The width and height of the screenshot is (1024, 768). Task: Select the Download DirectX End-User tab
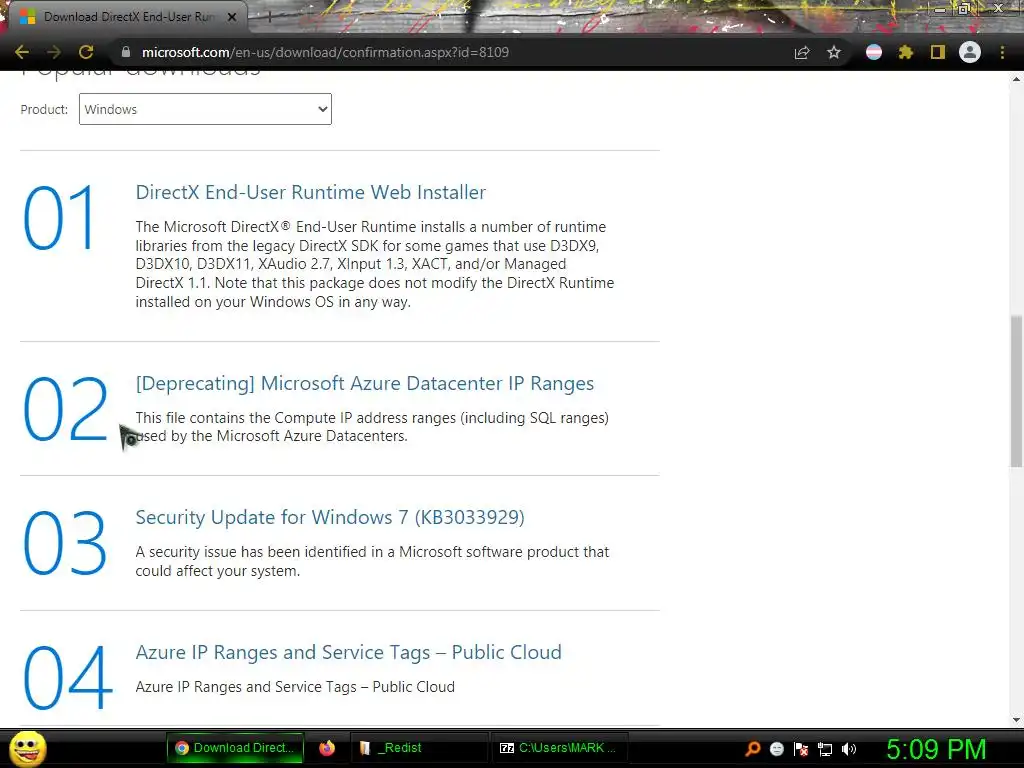click(127, 17)
